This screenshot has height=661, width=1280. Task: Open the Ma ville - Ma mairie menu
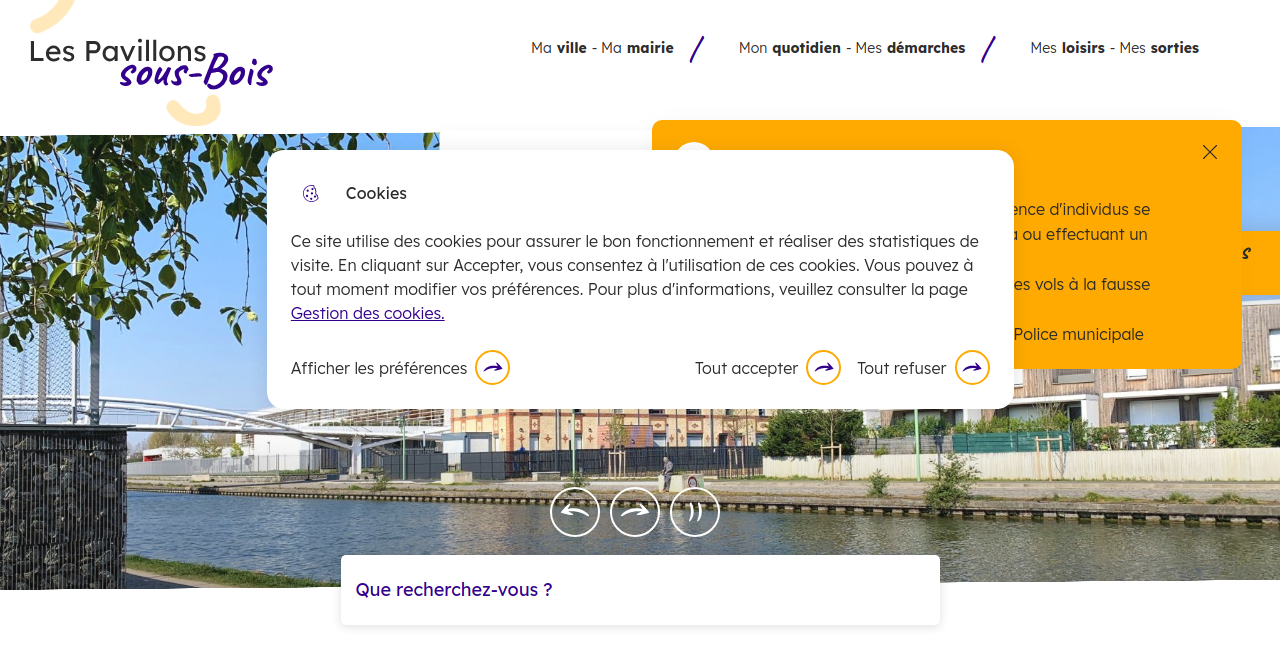point(602,47)
